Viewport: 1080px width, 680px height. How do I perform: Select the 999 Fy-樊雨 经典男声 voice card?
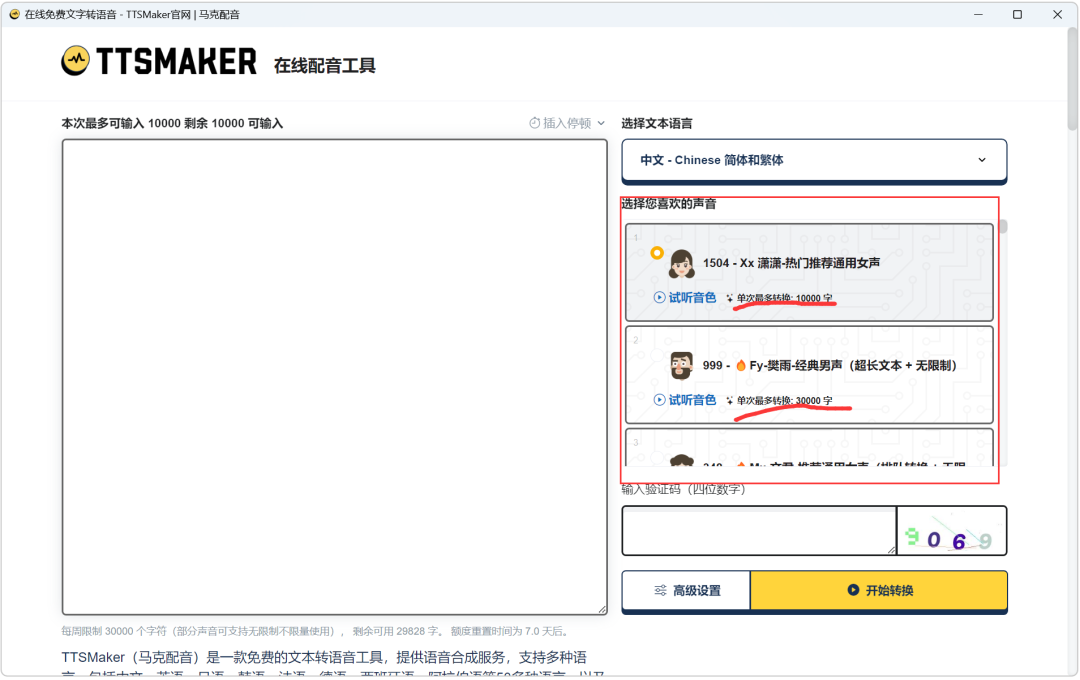[x=809, y=375]
